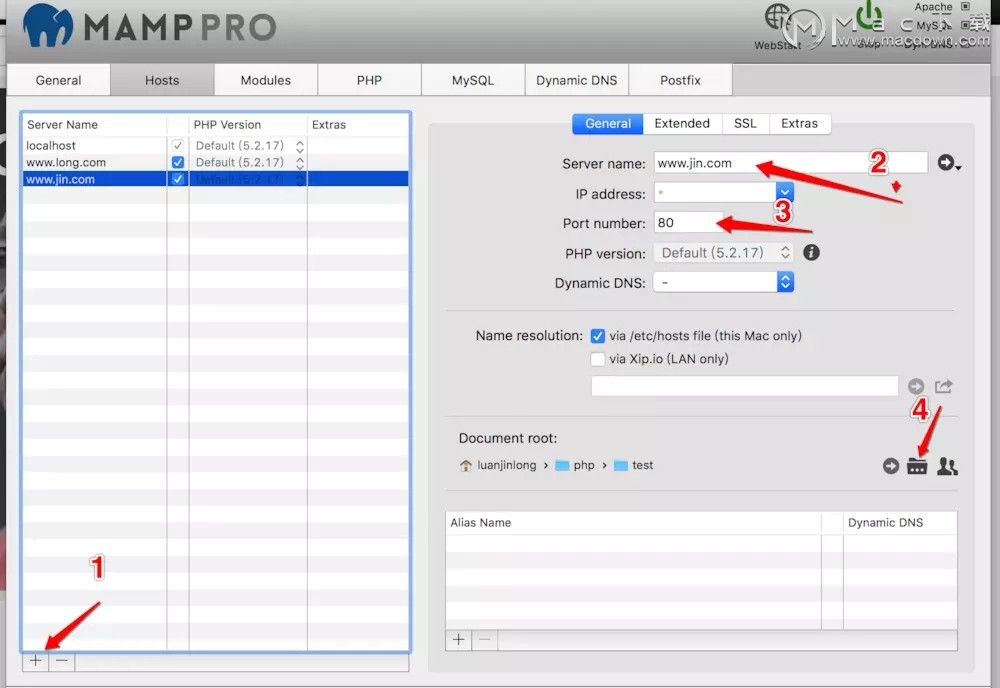Switch to main General tab
Screen dimensions: 1000x688
[58, 80]
